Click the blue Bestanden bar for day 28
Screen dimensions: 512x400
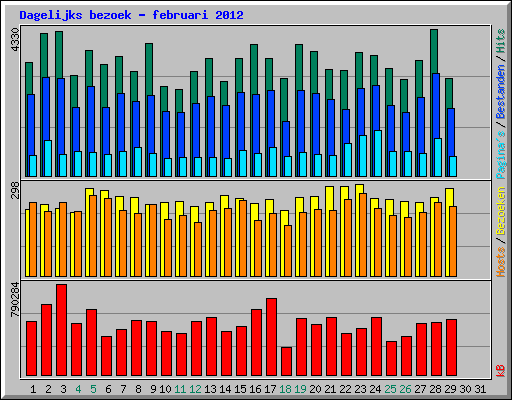(436, 106)
